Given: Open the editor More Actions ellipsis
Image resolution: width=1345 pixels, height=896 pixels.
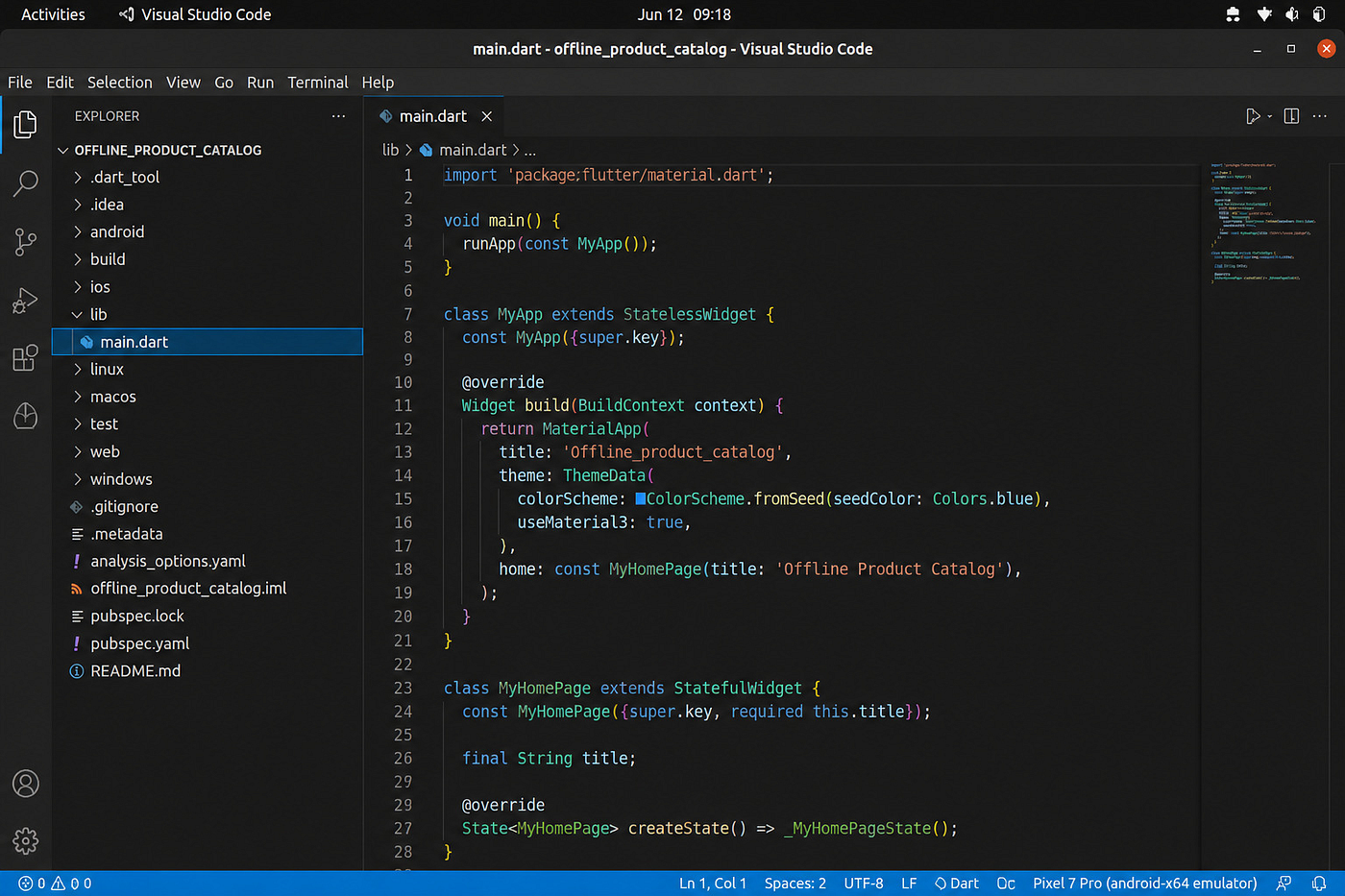Looking at the screenshot, I should click(1320, 116).
